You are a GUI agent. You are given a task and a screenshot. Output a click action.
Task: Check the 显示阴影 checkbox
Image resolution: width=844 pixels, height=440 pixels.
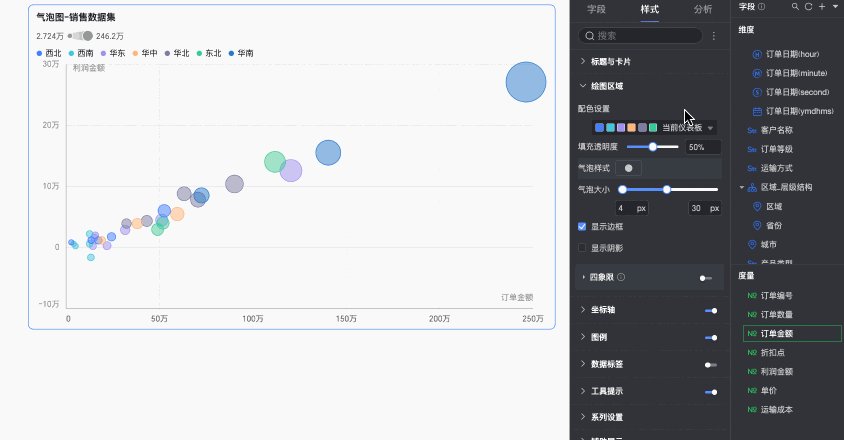tap(582, 248)
